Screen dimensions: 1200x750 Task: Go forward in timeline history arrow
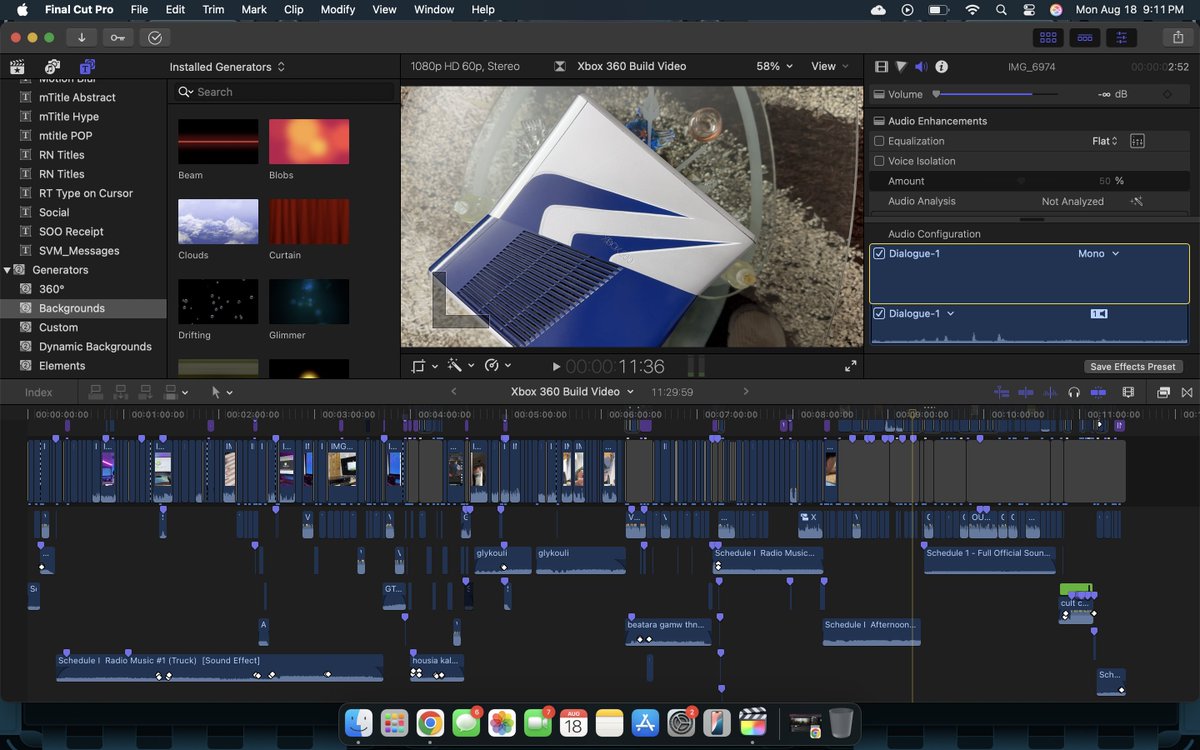pyautogui.click(x=746, y=392)
